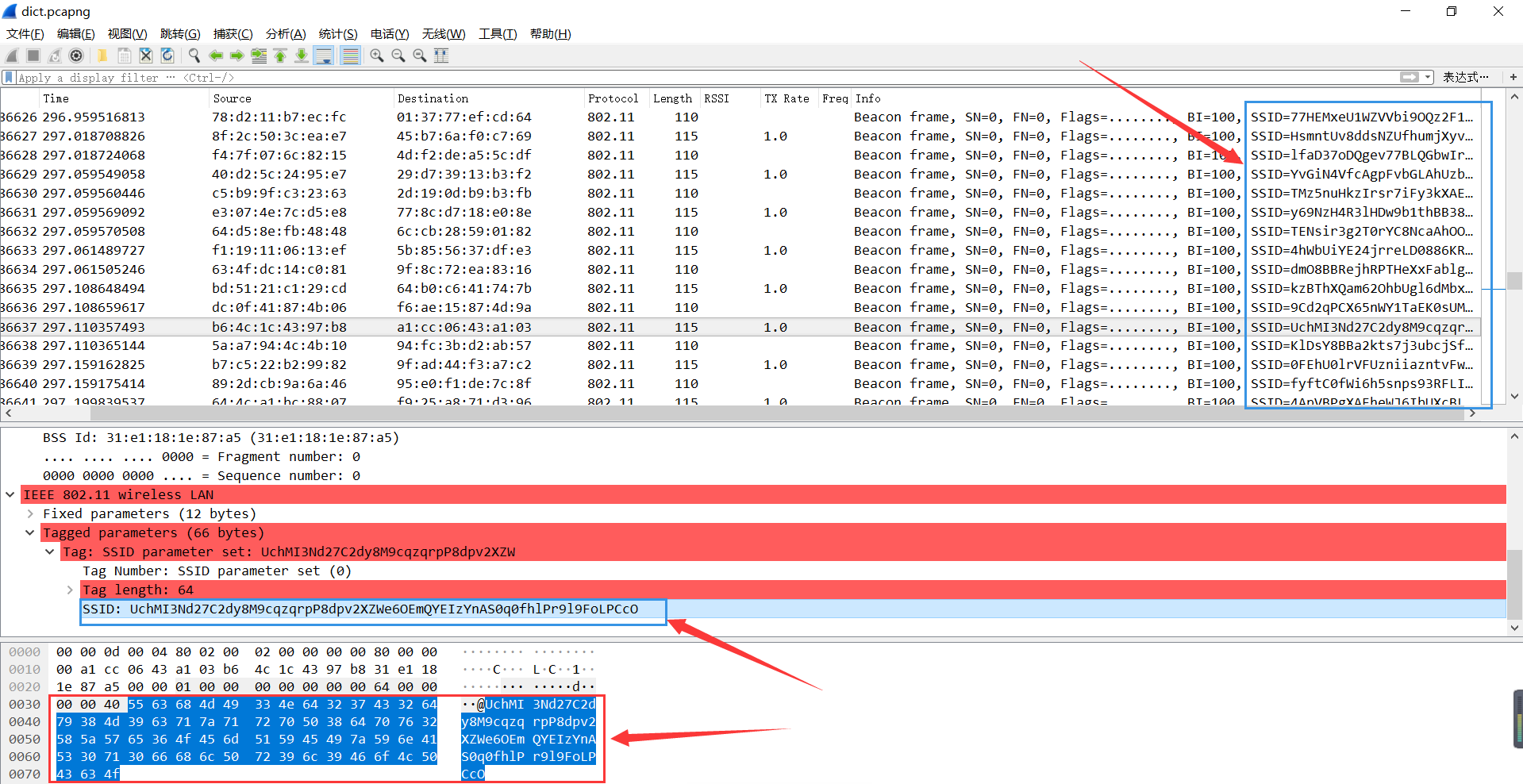Screen dimensions: 1523x784
Task: Open the 无线(W) menu
Action: [x=443, y=34]
